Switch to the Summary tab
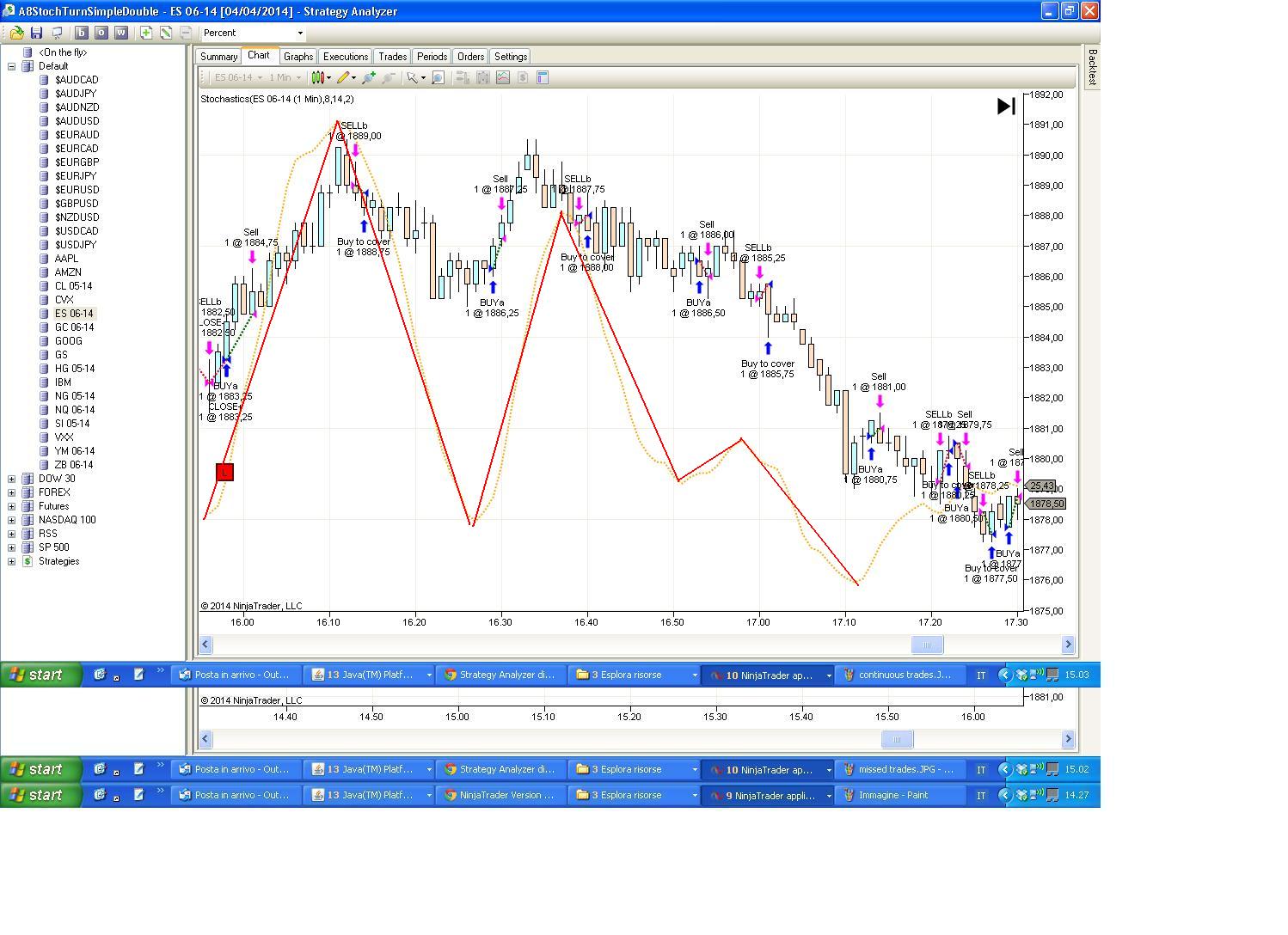Image resolution: width=1288 pixels, height=935 pixels. tap(218, 57)
